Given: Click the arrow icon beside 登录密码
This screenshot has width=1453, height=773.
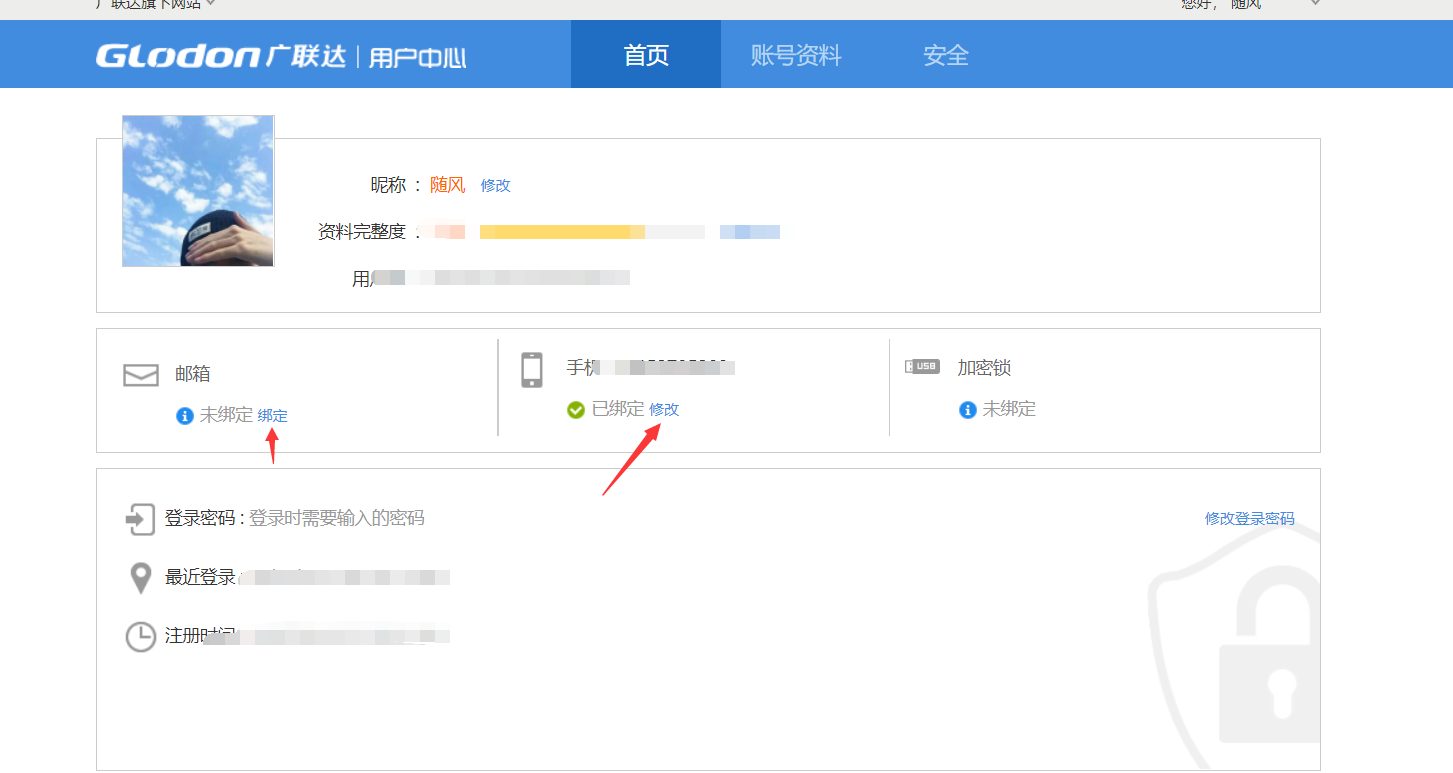Looking at the screenshot, I should [x=140, y=519].
